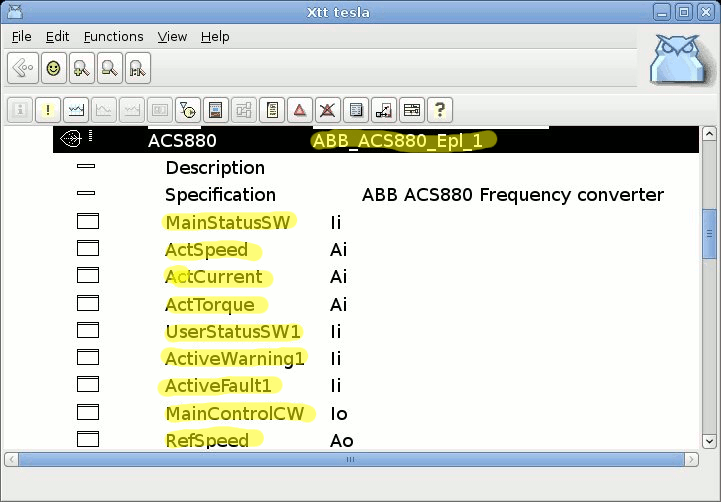Click the red triangle alarm icon
The image size is (721, 502).
[x=300, y=110]
